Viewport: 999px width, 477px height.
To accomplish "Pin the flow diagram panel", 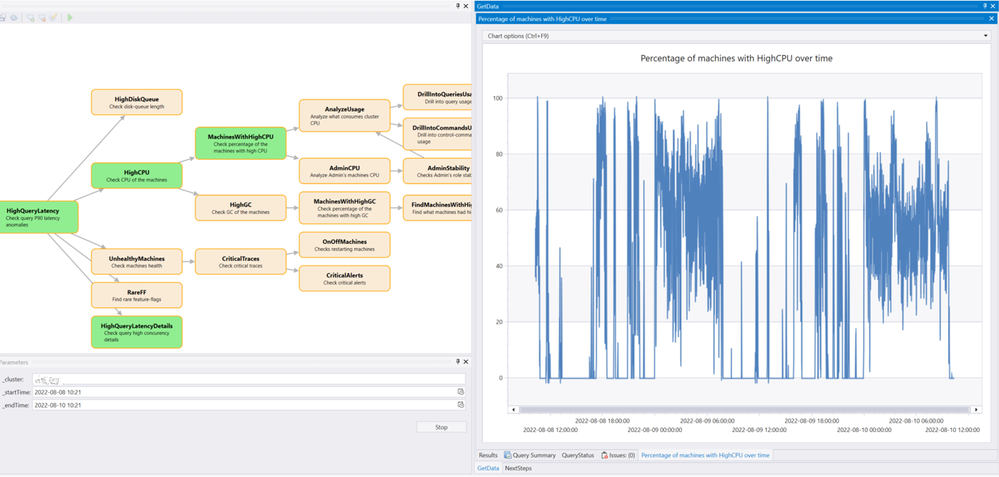I will click(x=457, y=5).
